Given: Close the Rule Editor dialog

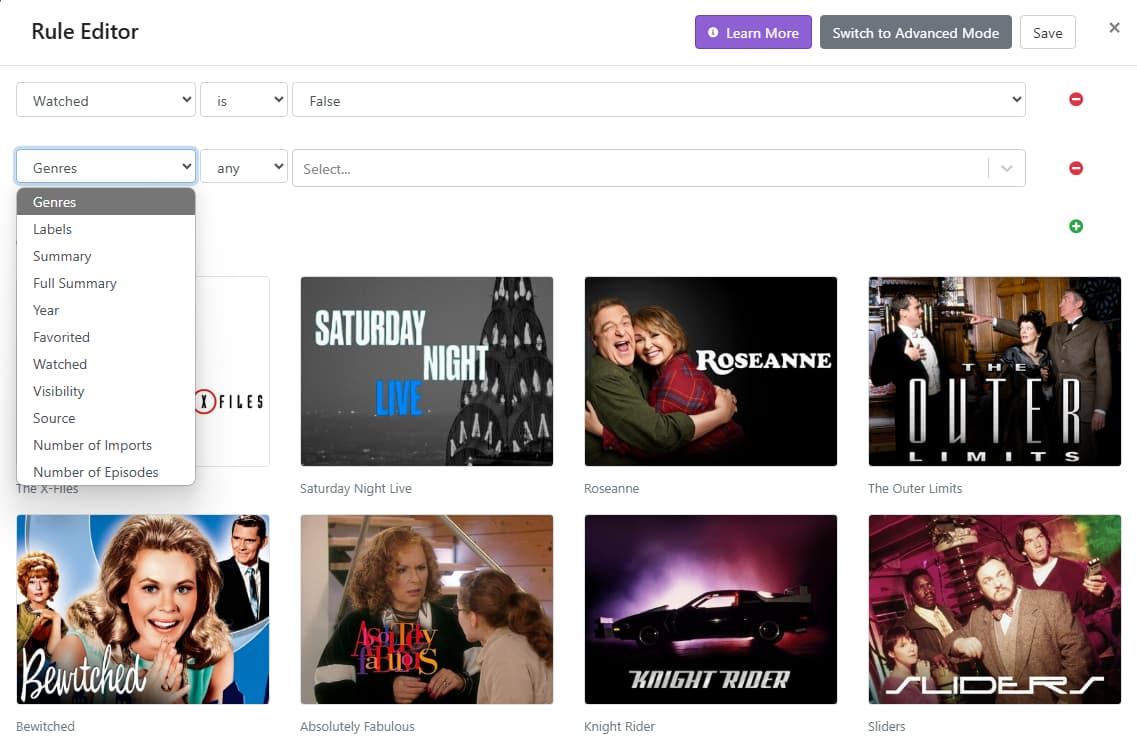Looking at the screenshot, I should coord(1114,28).
